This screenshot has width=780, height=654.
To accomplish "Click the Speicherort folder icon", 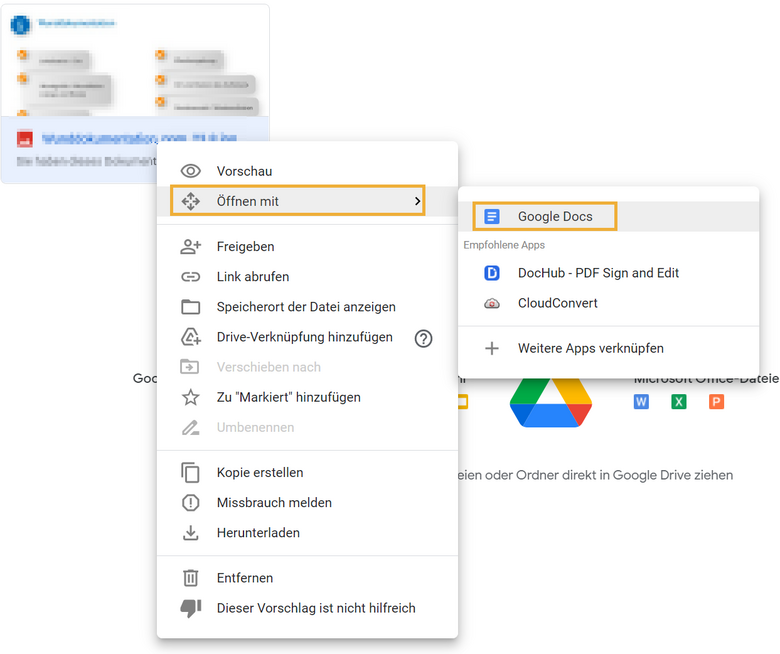I will coord(191,307).
